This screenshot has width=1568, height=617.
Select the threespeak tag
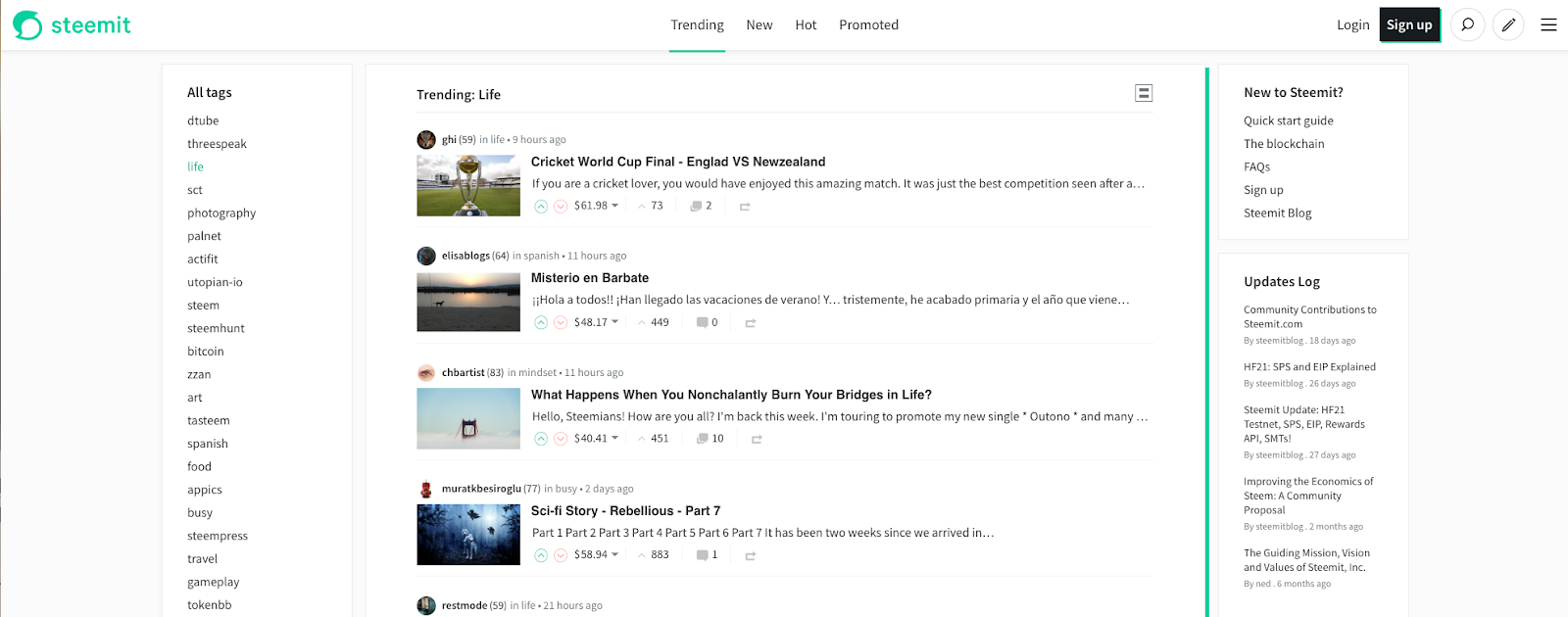click(x=217, y=144)
